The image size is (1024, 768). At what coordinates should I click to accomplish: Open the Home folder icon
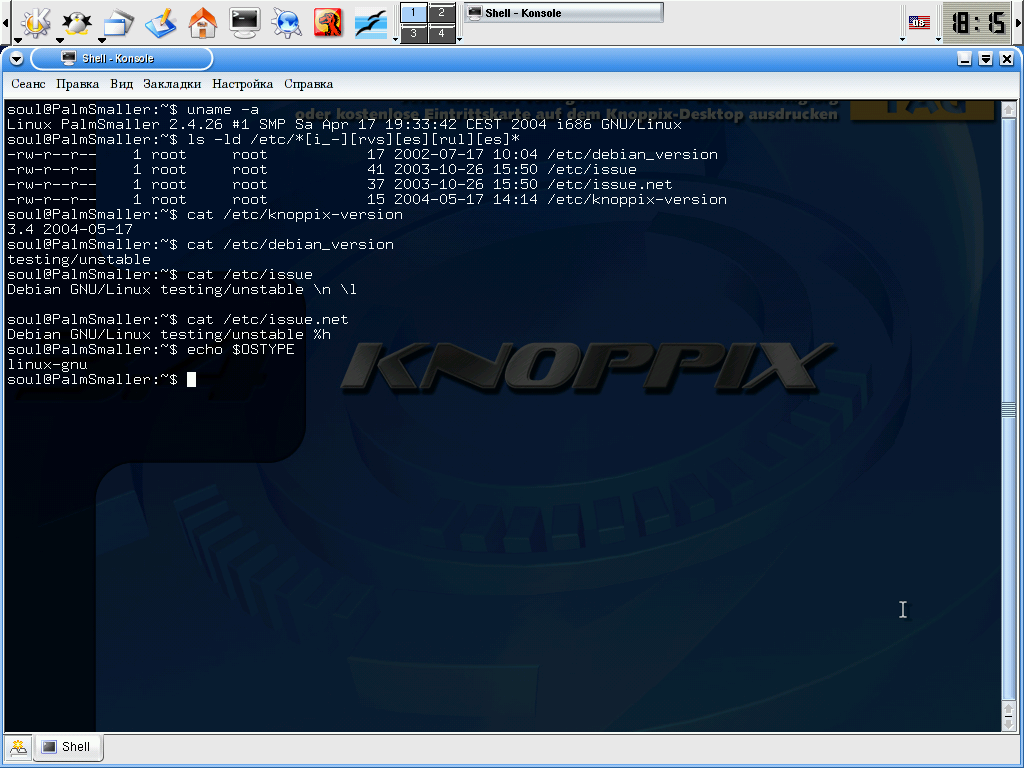coord(202,22)
